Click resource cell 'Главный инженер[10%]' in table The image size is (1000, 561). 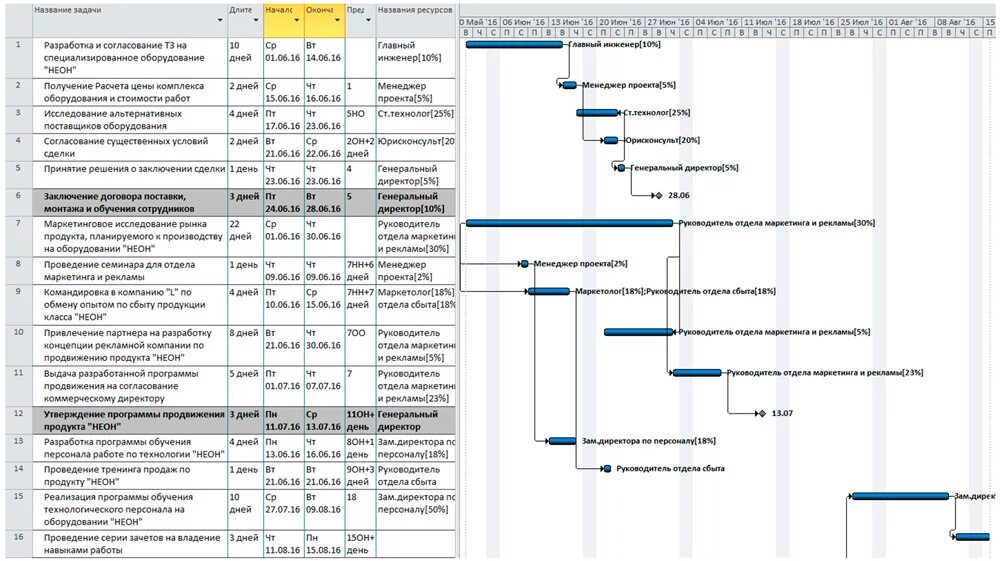tap(415, 57)
